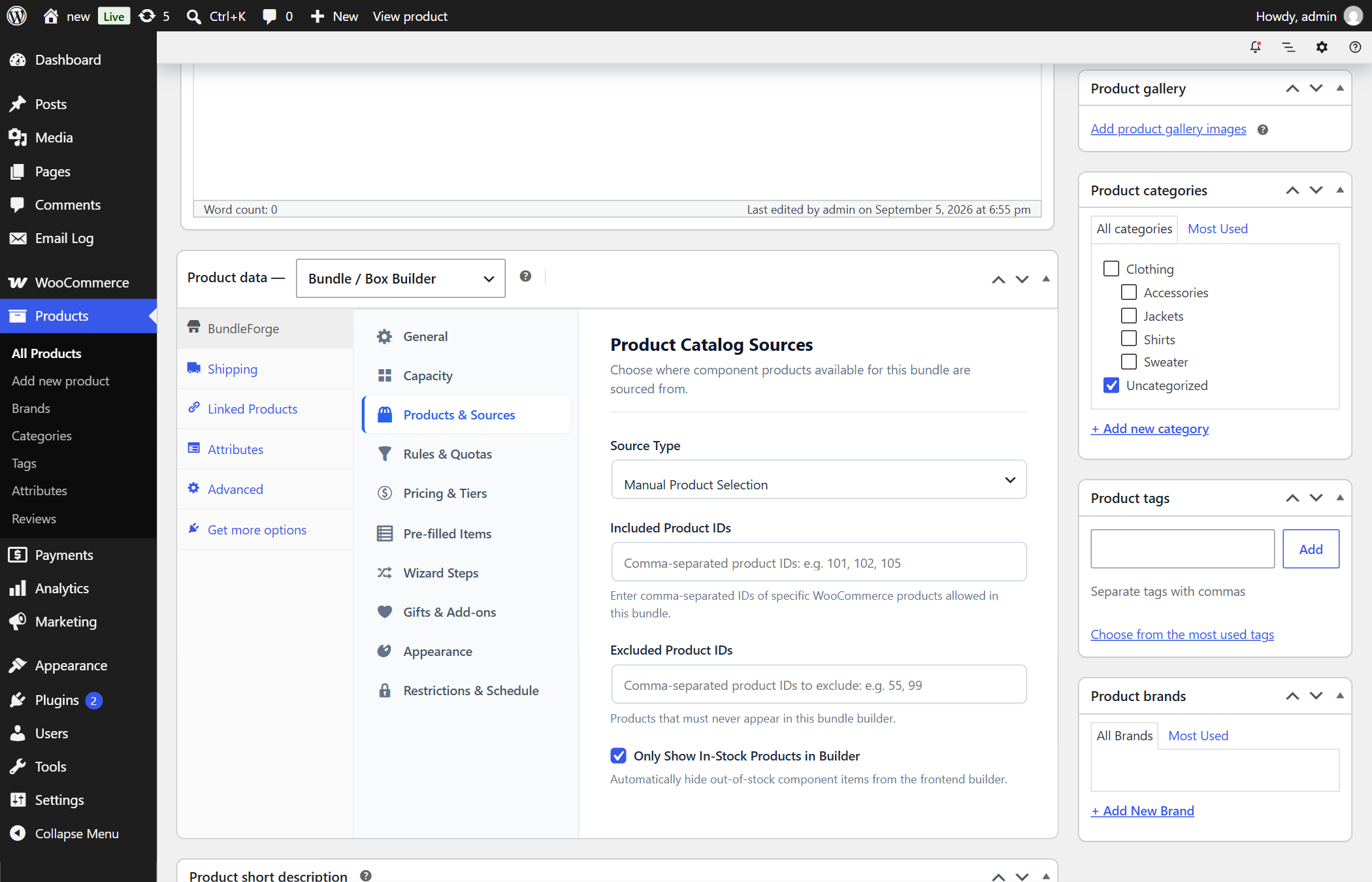The width and height of the screenshot is (1372, 882).
Task: Collapse the Product data panel with the triangle toggle
Action: point(1046,279)
